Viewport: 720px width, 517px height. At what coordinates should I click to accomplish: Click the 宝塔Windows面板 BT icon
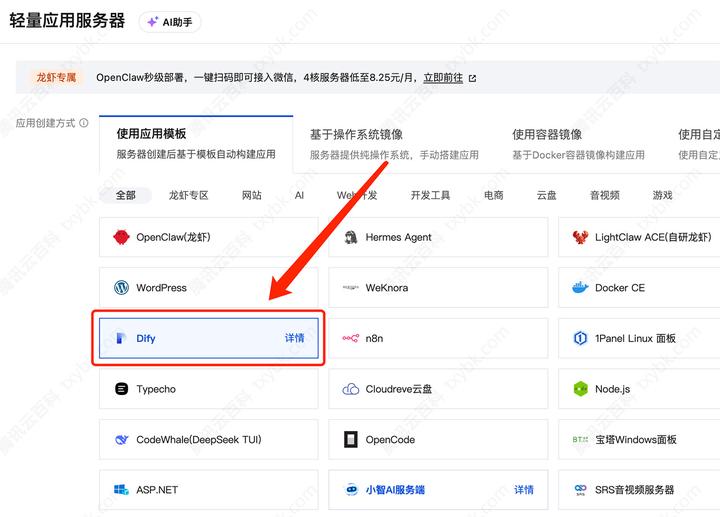tap(580, 439)
